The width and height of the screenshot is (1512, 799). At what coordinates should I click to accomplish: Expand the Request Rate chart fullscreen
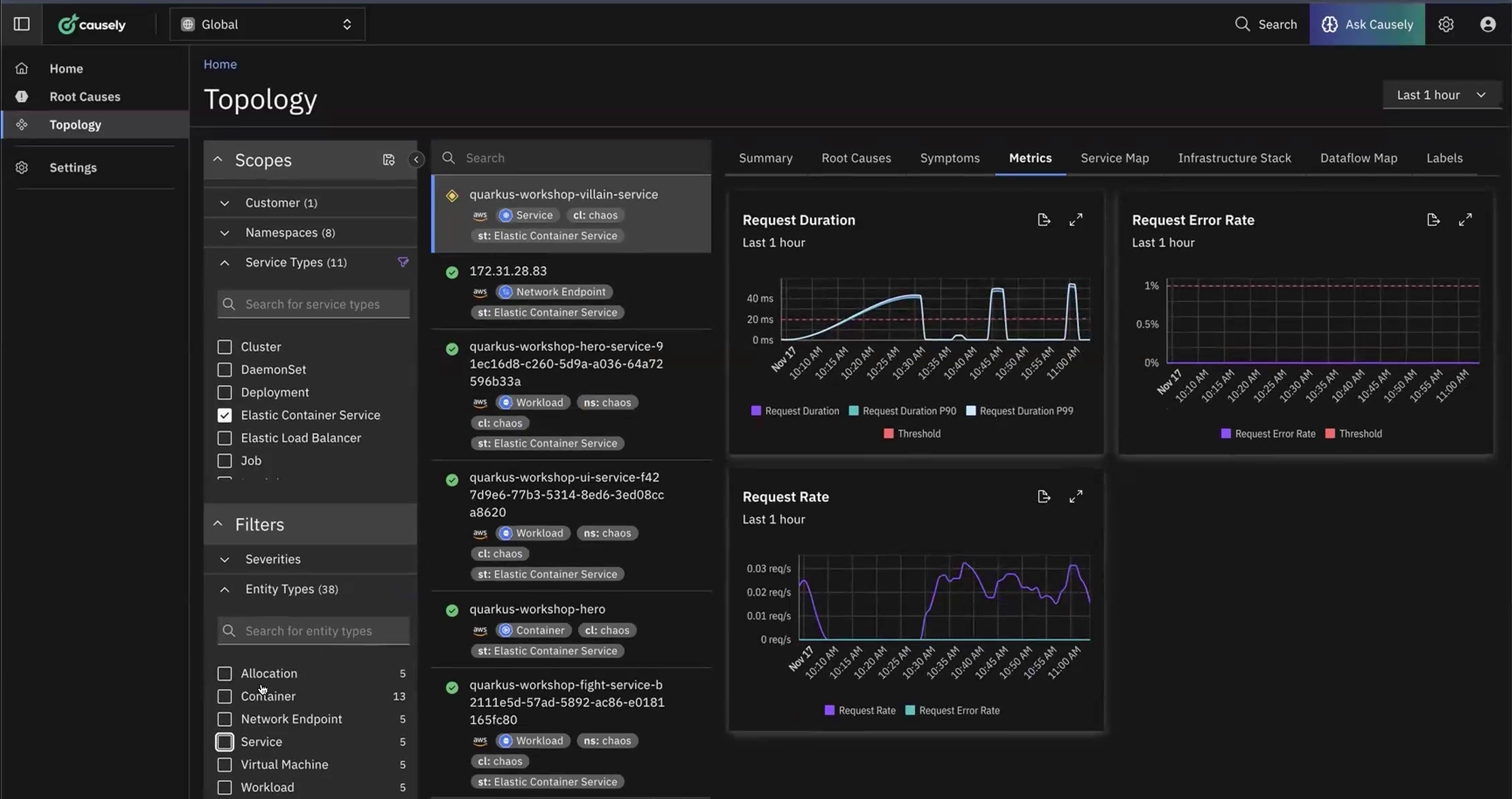coord(1076,496)
